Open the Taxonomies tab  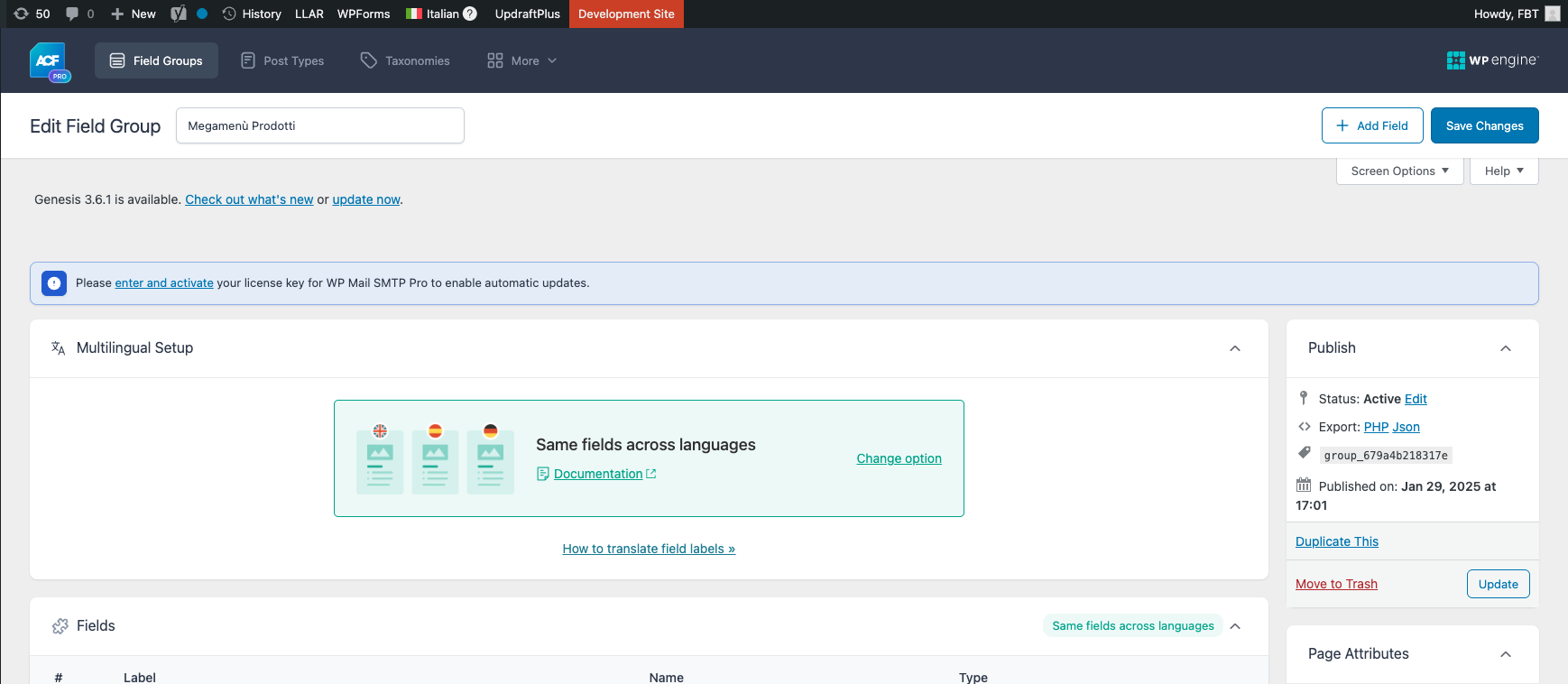click(x=405, y=60)
